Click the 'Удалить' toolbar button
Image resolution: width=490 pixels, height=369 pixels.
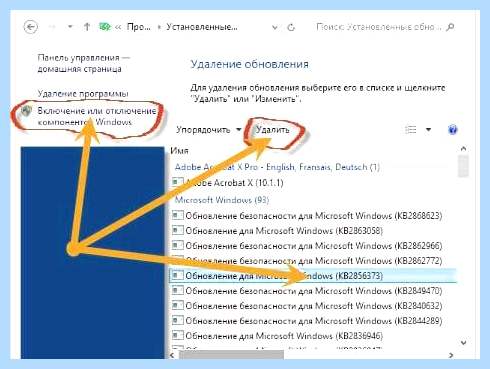click(272, 130)
